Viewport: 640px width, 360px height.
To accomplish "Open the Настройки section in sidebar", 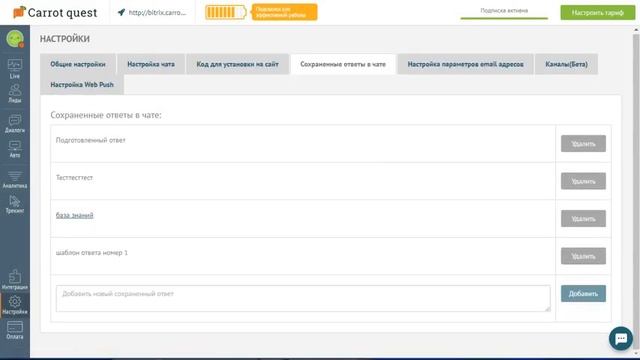I will 15,305.
